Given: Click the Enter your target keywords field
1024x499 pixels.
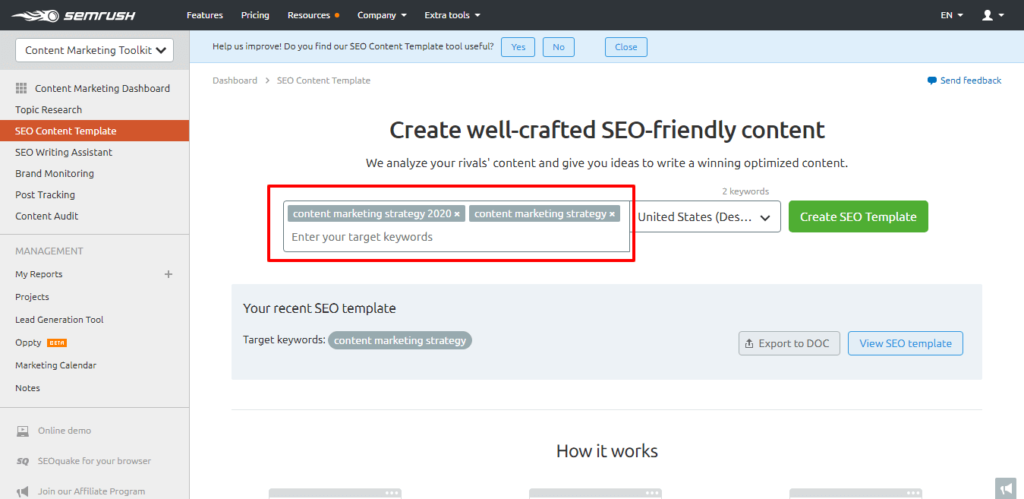Looking at the screenshot, I should click(456, 237).
